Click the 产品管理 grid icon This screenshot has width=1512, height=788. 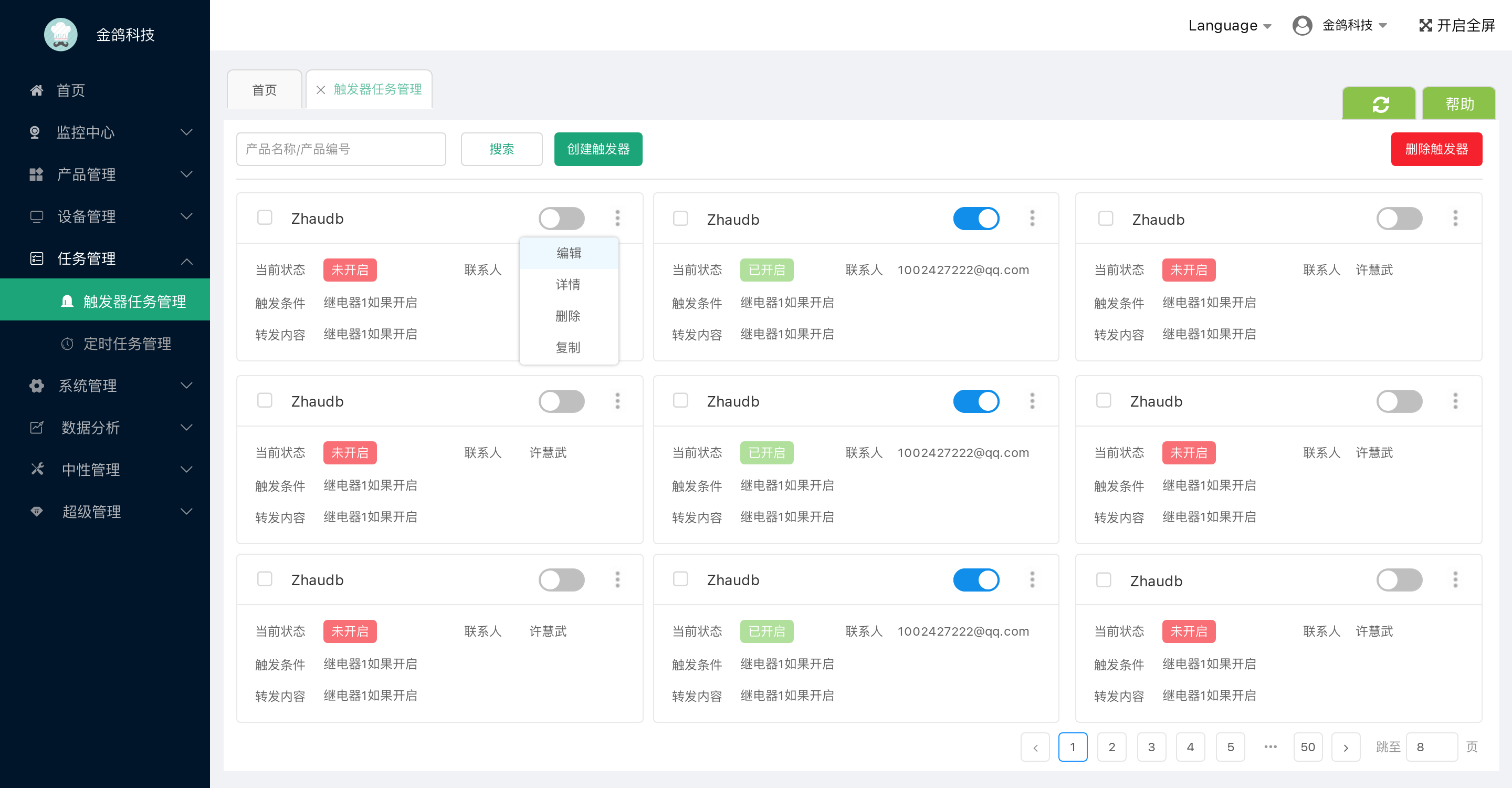click(x=36, y=174)
